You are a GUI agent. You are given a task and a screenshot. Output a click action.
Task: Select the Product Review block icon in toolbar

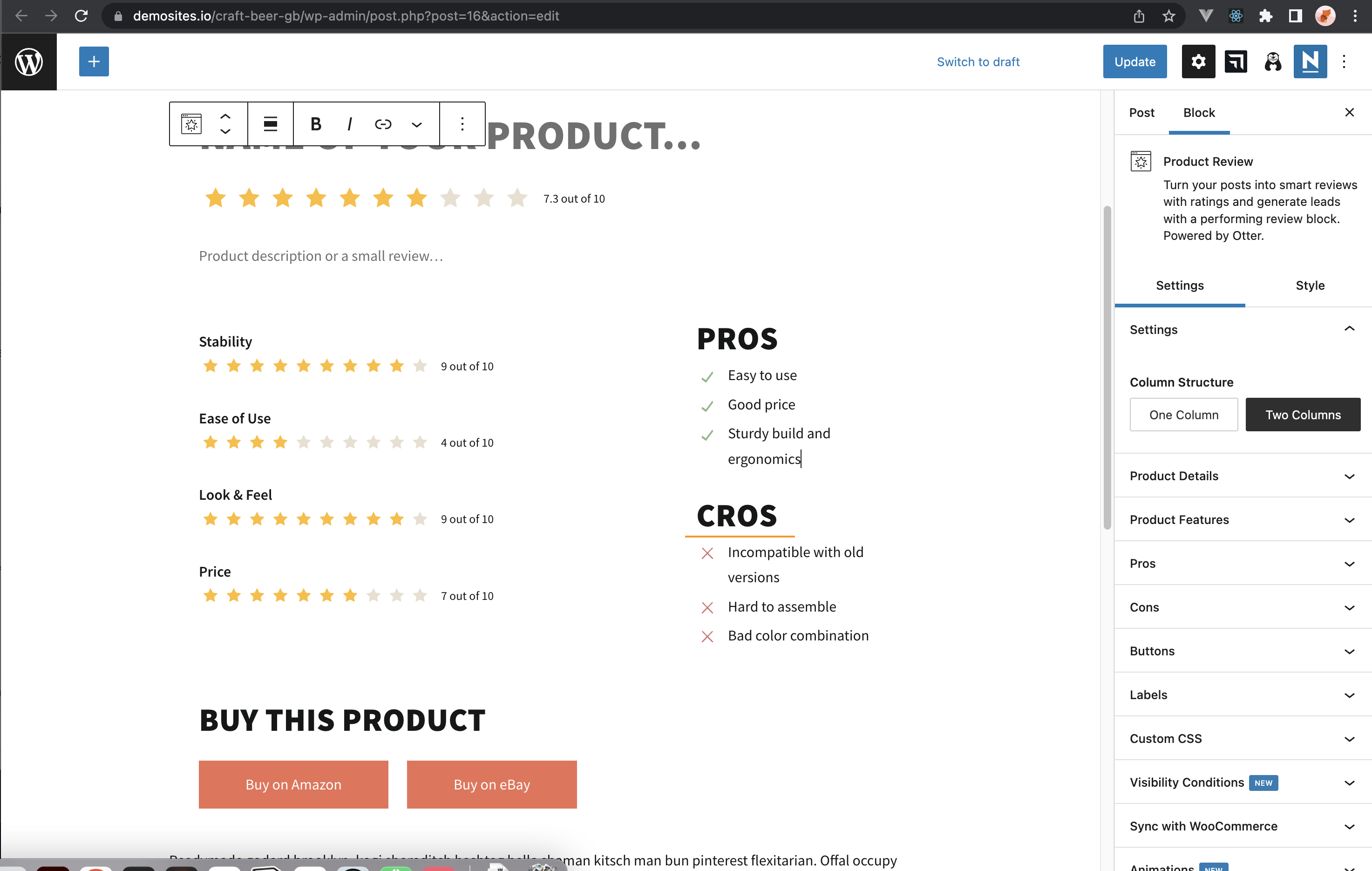coord(191,124)
